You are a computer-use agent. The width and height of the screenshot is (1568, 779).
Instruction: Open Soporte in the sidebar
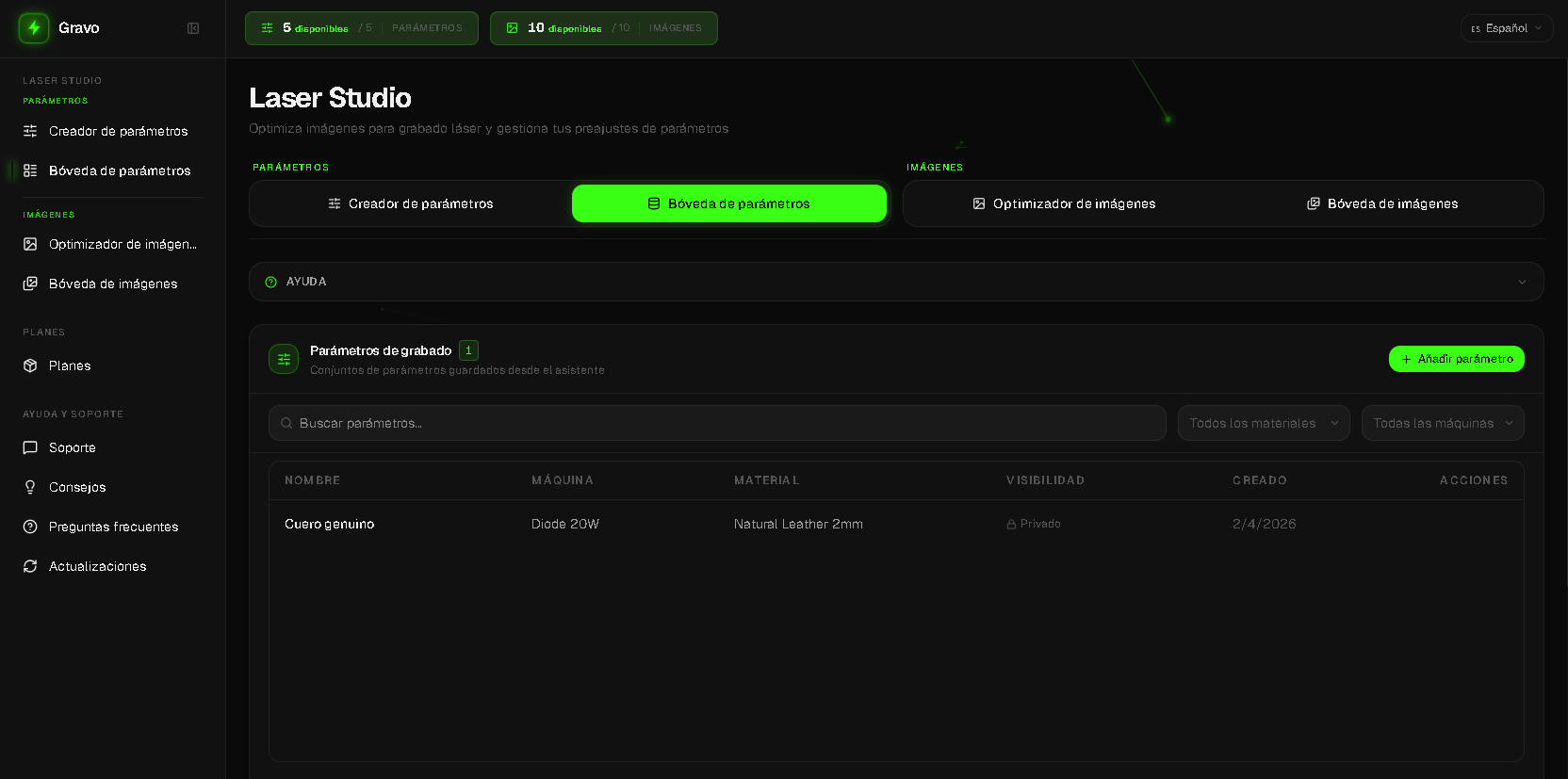[x=72, y=447]
